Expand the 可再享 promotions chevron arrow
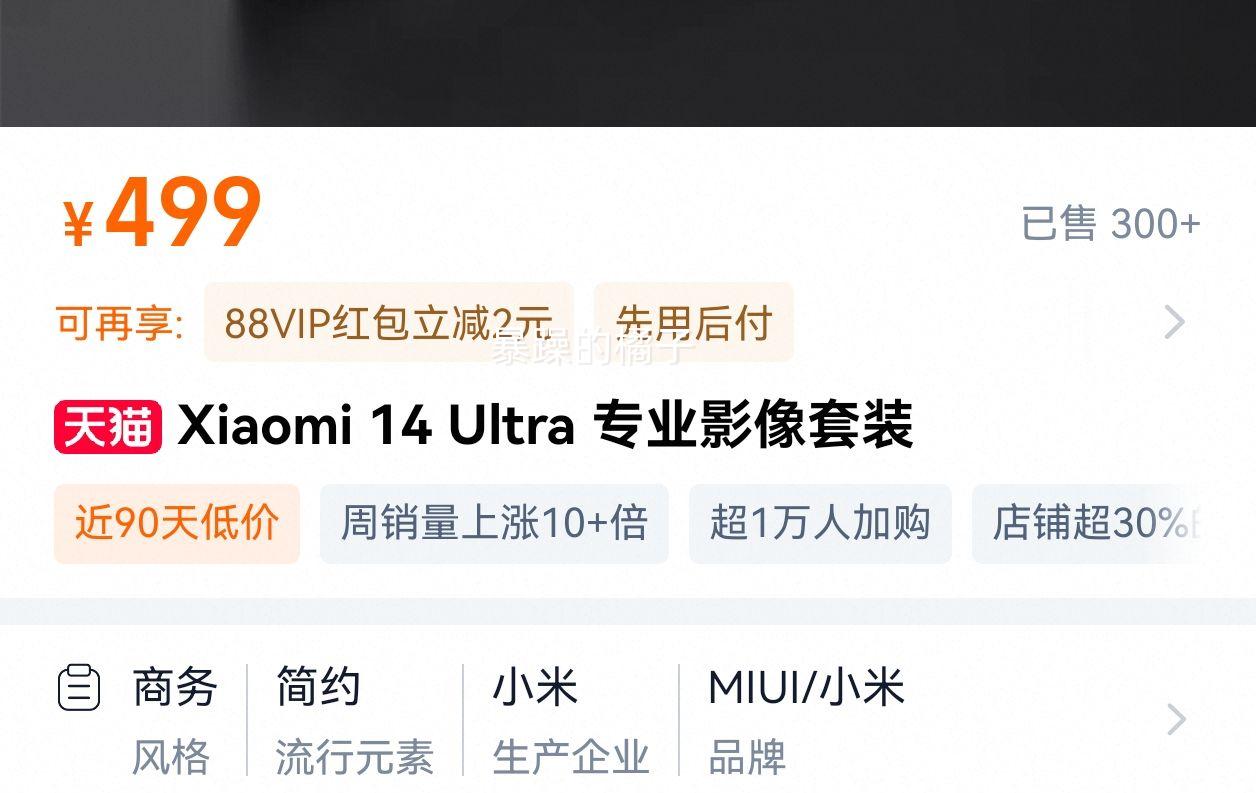Screen dimensions: 1256x793 [x=1175, y=322]
